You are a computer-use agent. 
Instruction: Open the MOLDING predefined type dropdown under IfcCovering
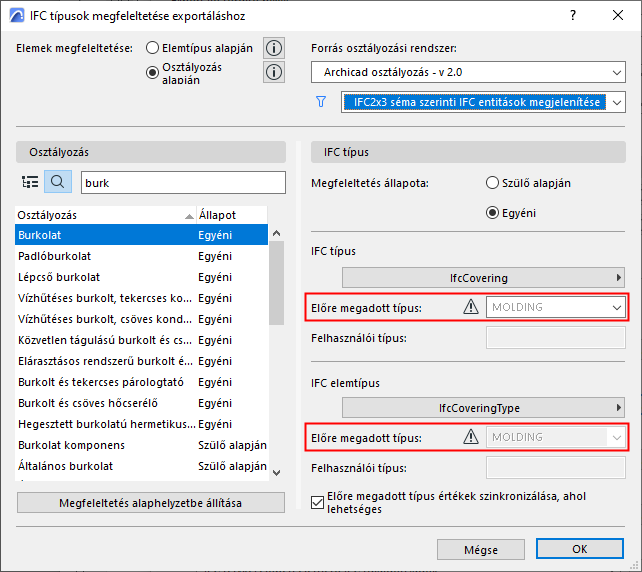556,307
